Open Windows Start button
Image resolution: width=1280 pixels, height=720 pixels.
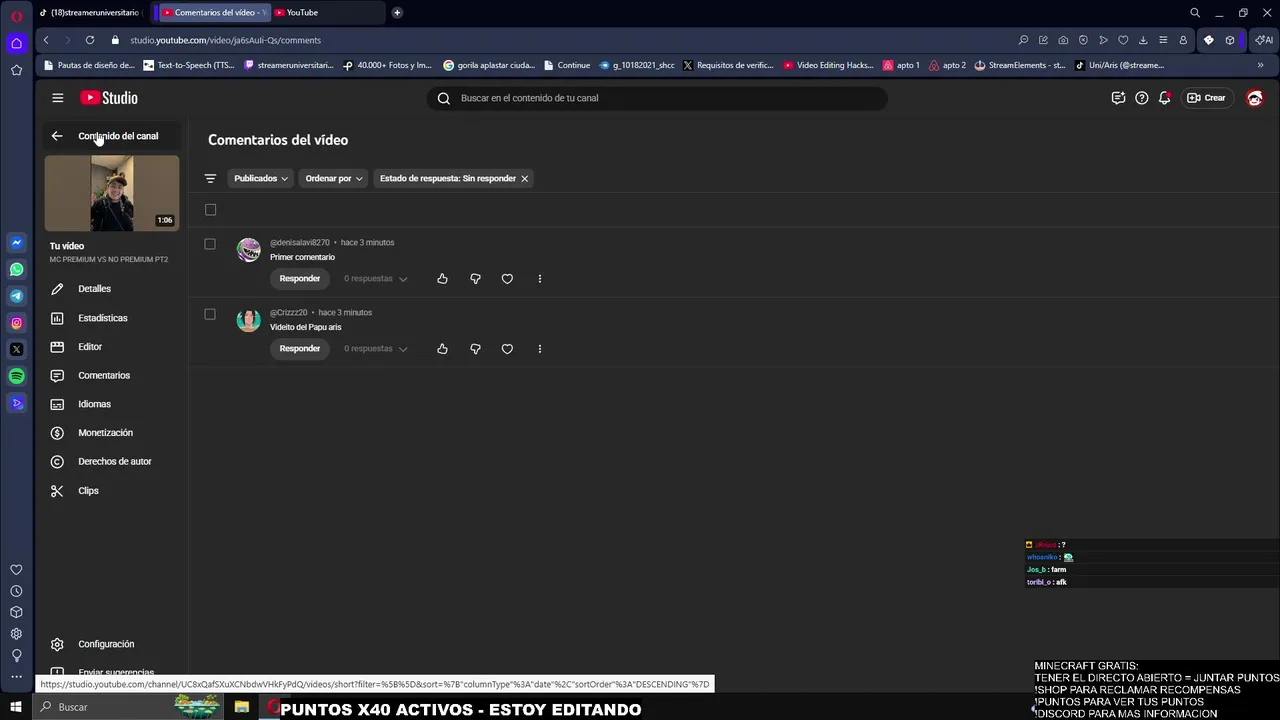tap(16, 707)
